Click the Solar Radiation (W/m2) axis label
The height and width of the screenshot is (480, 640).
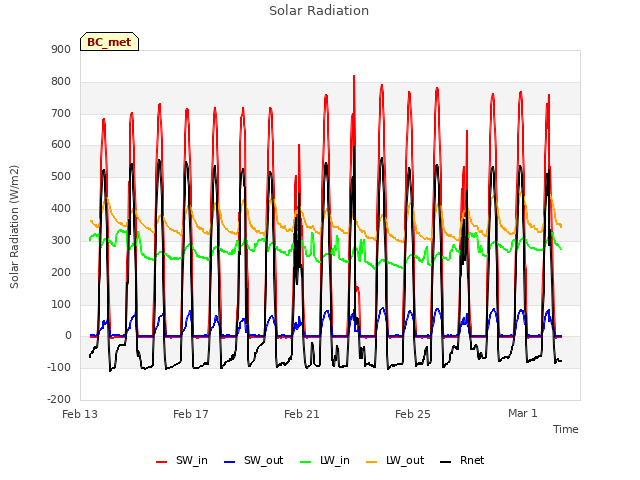pos(14,227)
